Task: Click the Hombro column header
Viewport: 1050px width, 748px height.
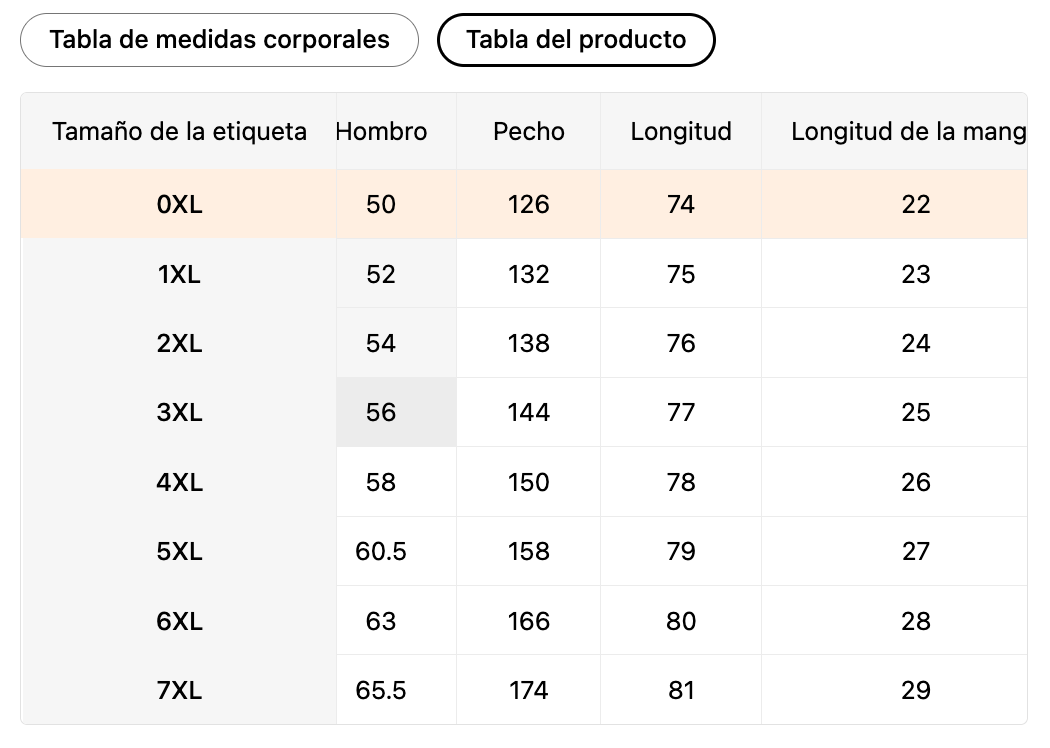Action: click(x=381, y=131)
